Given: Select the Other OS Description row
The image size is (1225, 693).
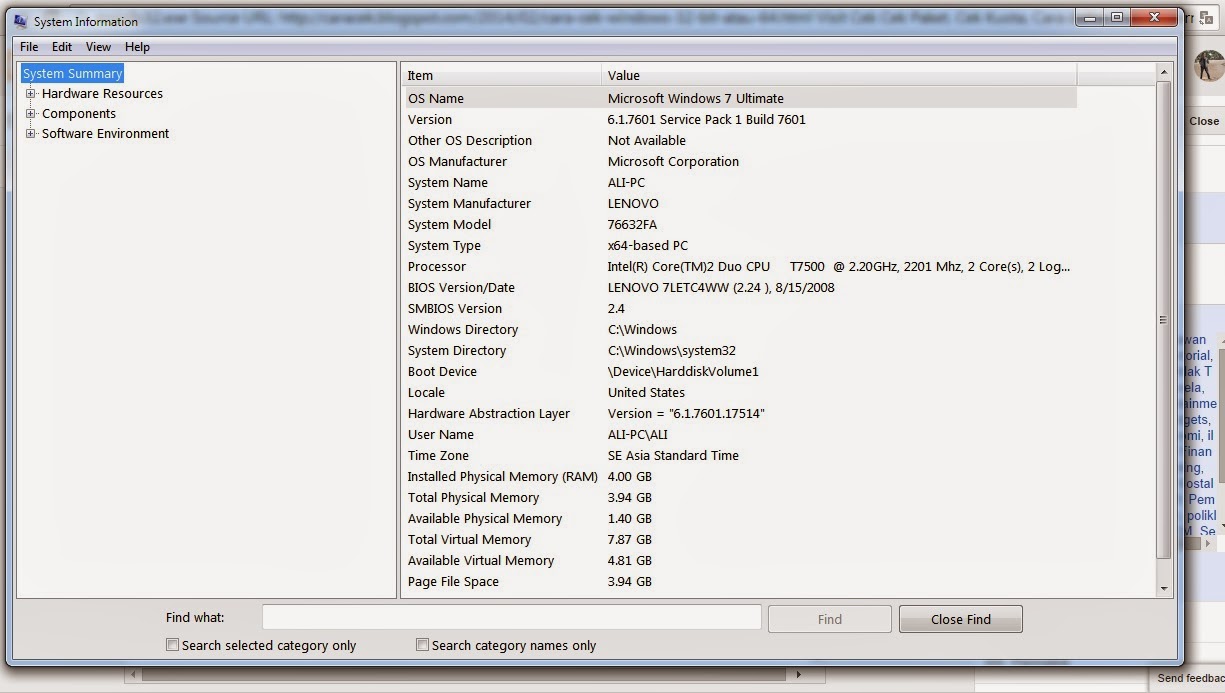Looking at the screenshot, I should point(739,140).
